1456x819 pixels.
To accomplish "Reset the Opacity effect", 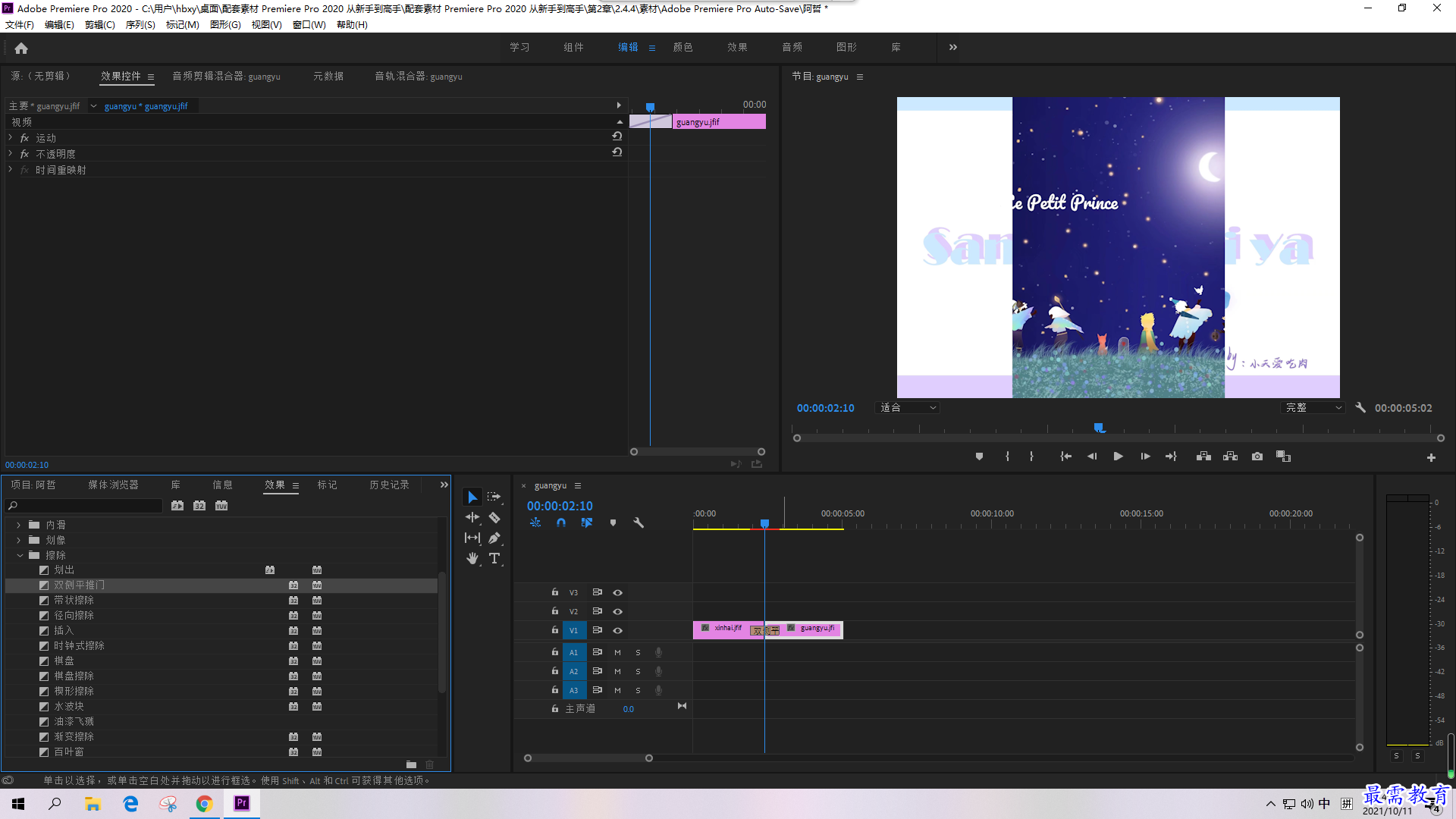I will [617, 152].
